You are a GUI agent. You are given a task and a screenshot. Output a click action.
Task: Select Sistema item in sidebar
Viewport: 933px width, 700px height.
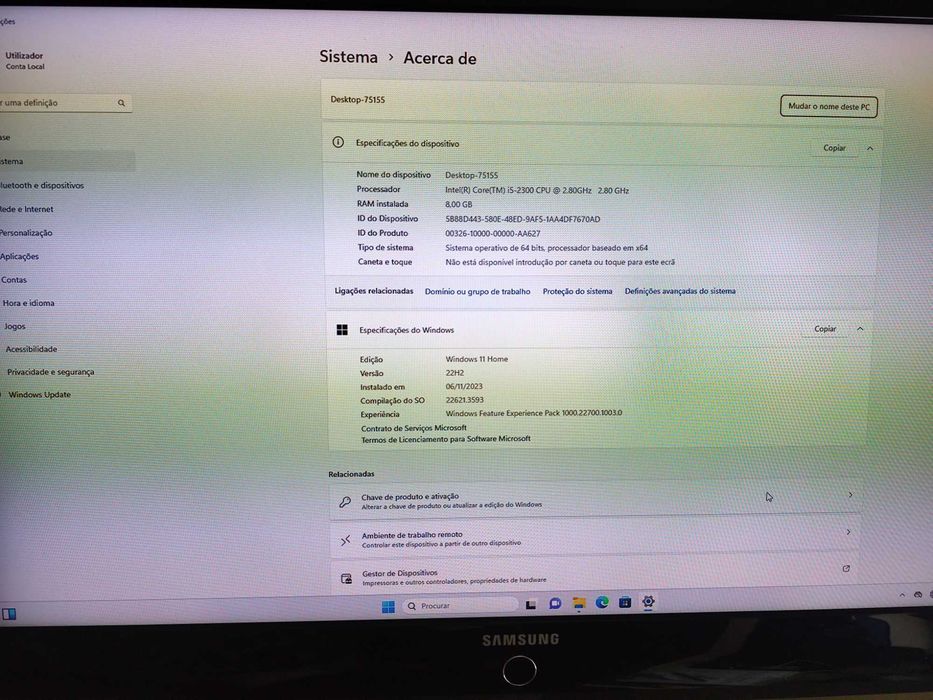coord(67,161)
